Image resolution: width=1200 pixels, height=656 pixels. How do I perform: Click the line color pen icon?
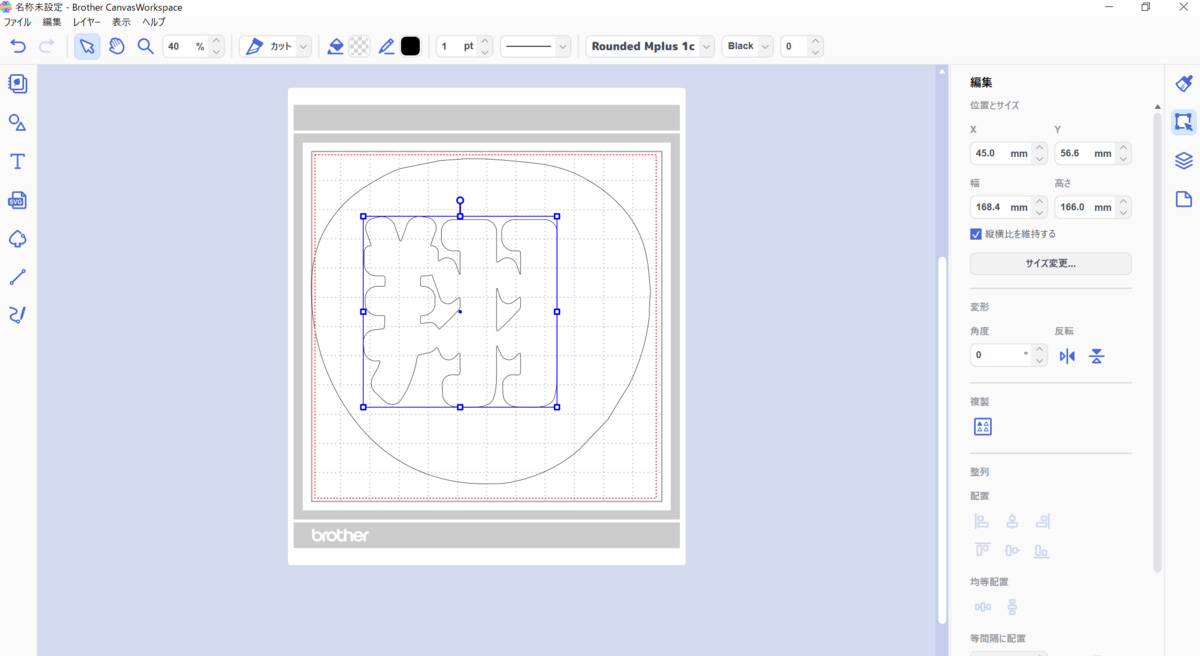(387, 46)
